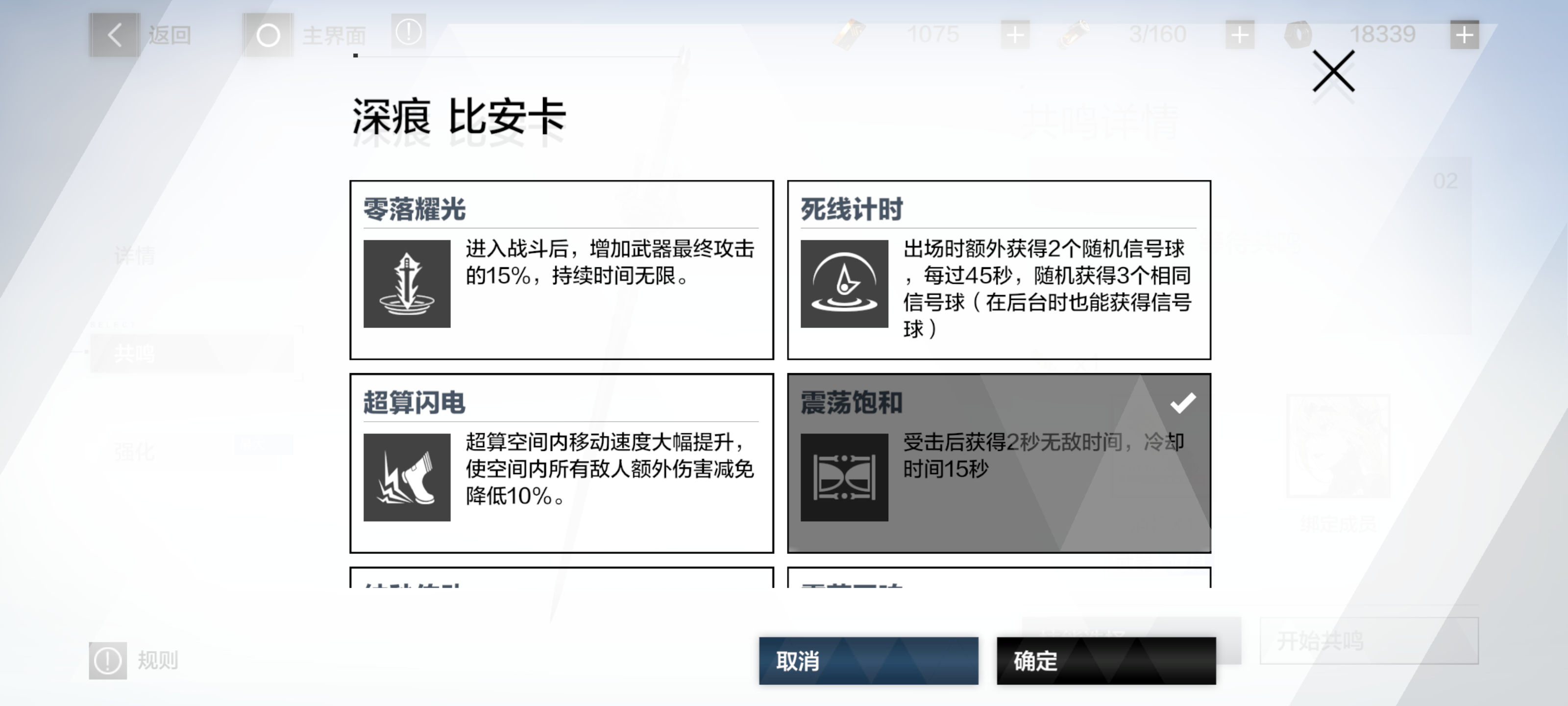
Task: Click the 主界面 text label
Action: click(334, 35)
